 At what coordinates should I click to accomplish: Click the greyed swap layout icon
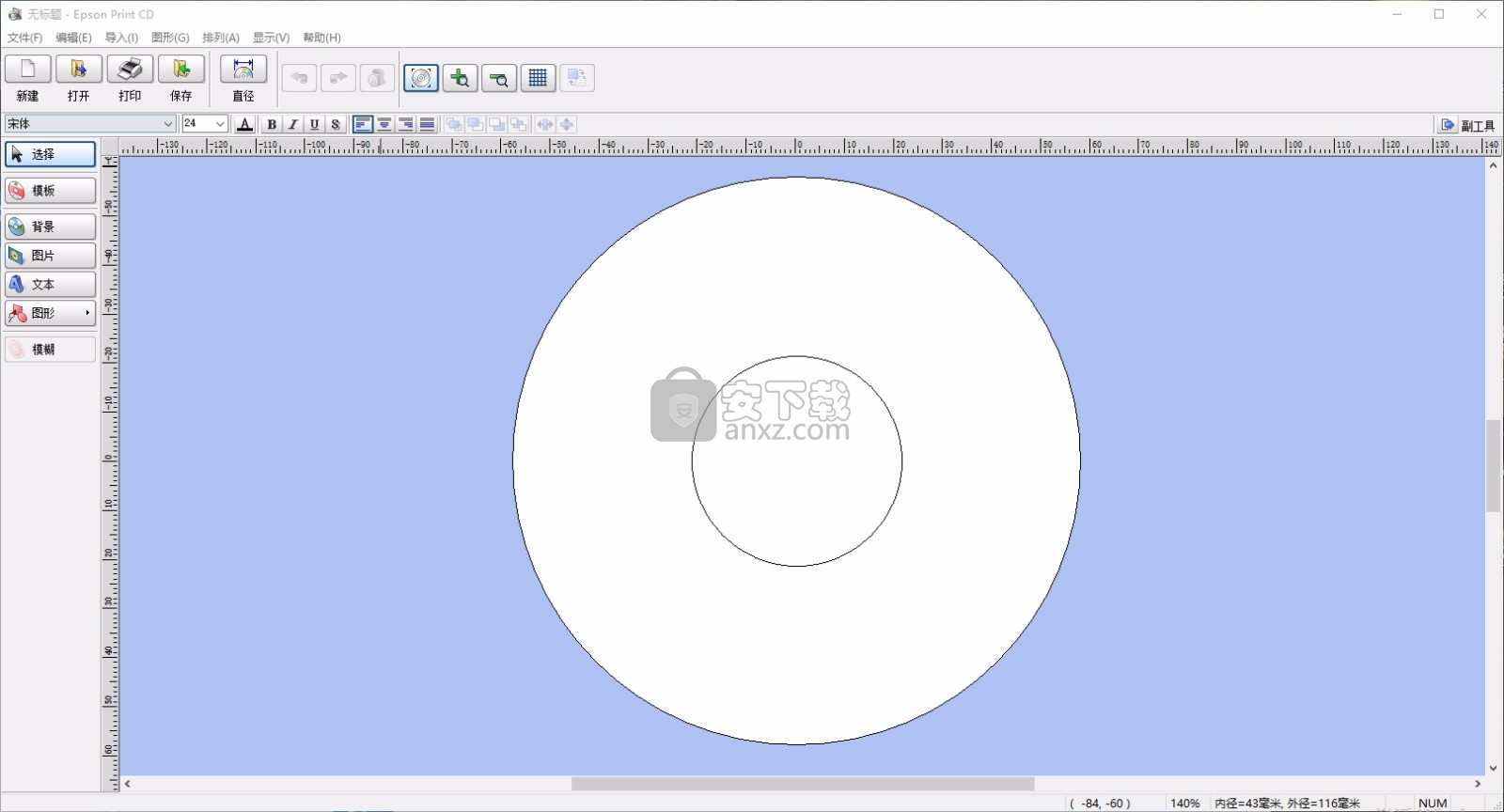pyautogui.click(x=577, y=78)
